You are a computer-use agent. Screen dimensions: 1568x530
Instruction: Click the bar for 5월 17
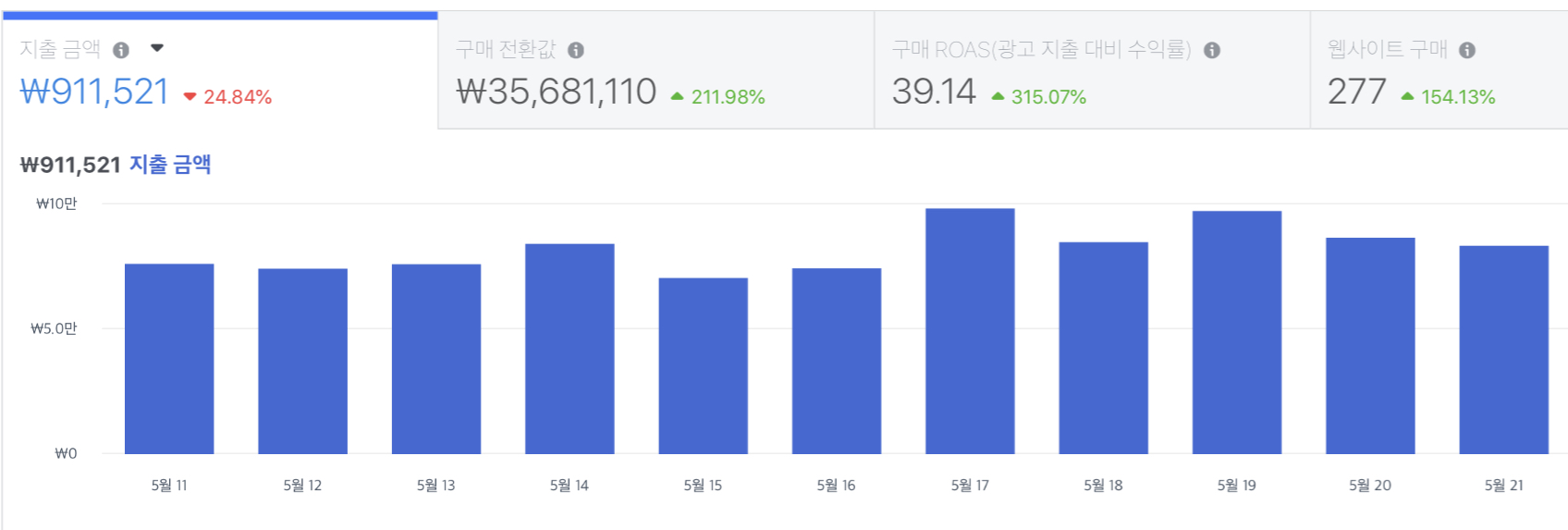click(970, 331)
